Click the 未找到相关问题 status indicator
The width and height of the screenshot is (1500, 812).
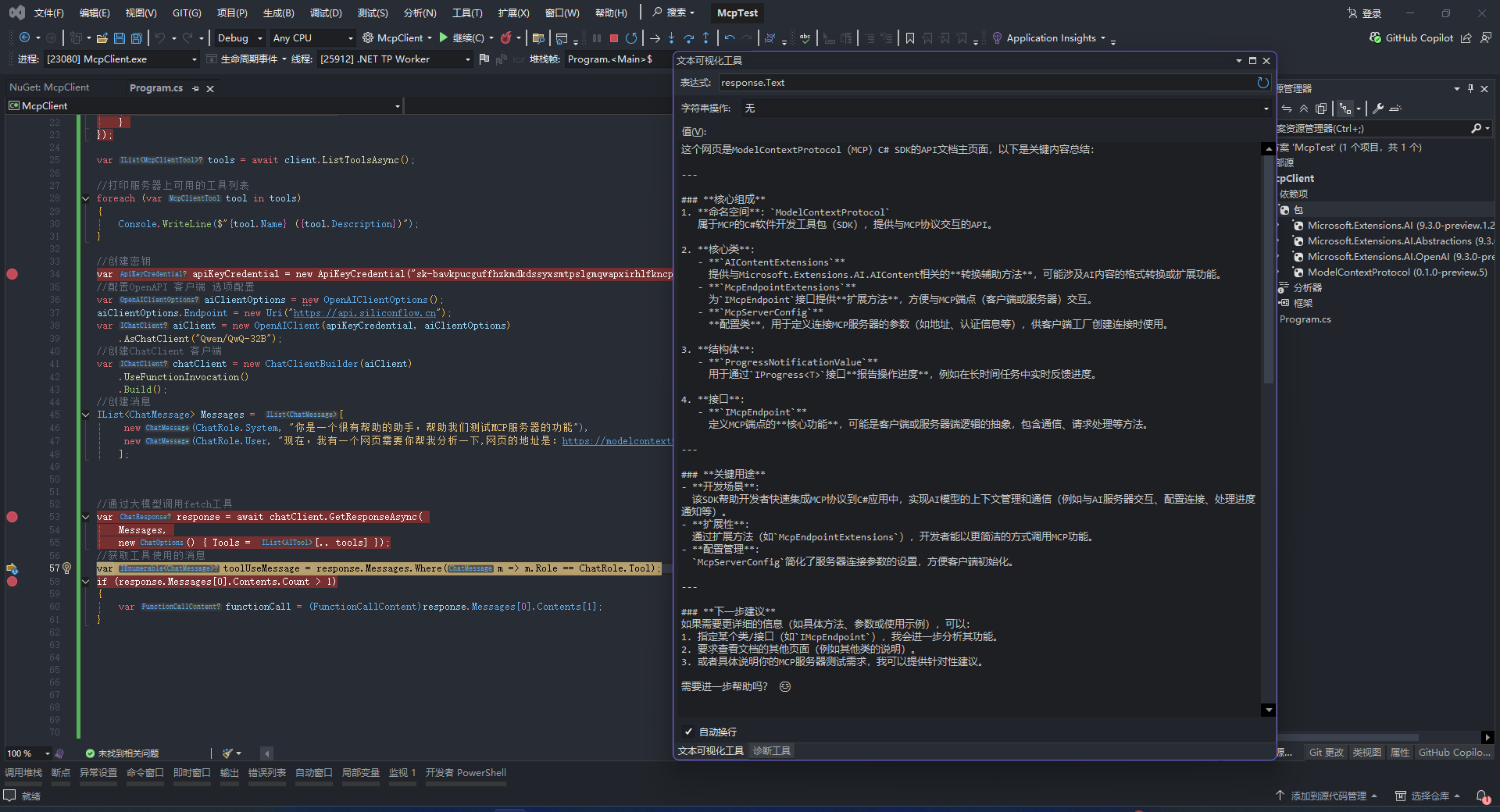tap(122, 753)
